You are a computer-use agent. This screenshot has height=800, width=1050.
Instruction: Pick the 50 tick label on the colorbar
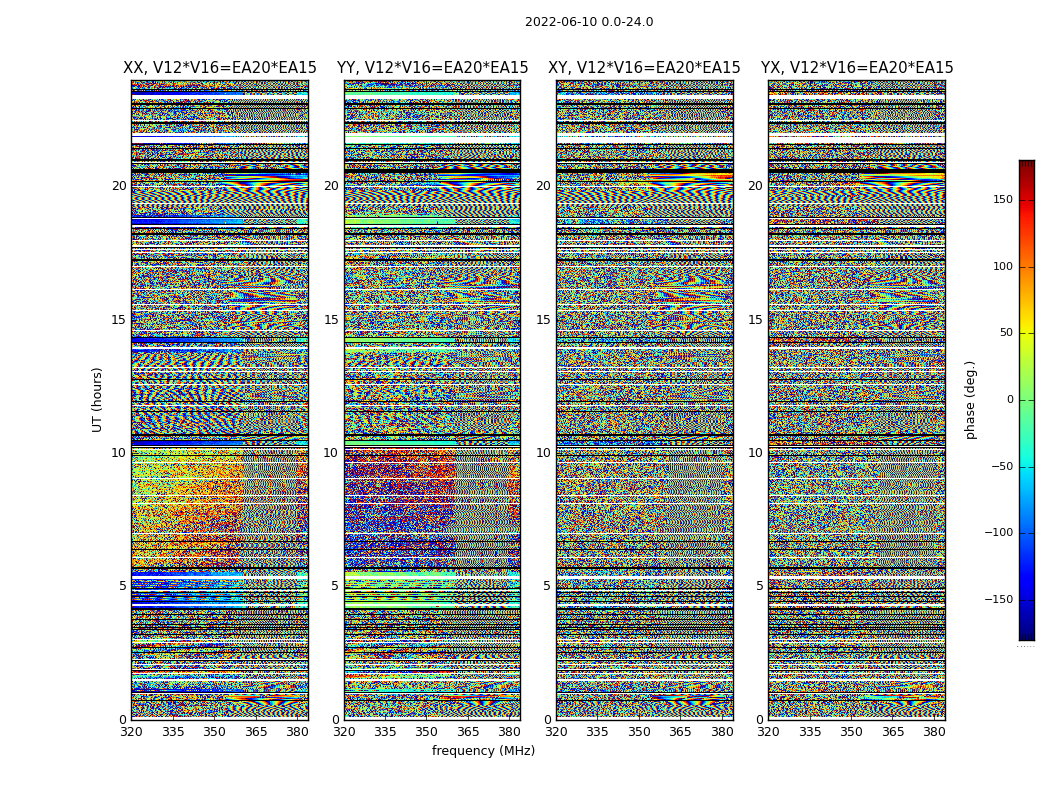1006,333
